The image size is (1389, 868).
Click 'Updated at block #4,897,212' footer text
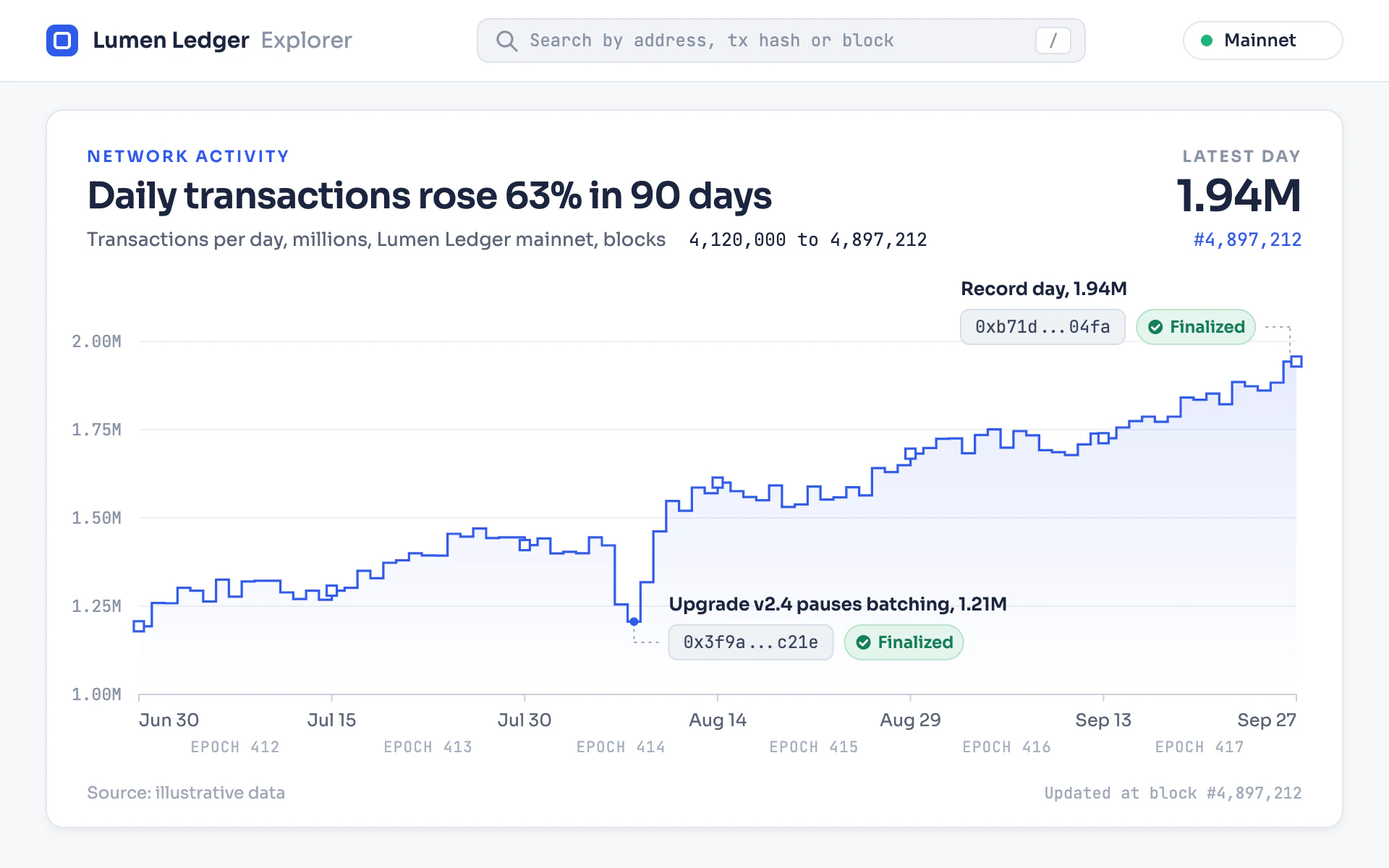tap(1173, 793)
